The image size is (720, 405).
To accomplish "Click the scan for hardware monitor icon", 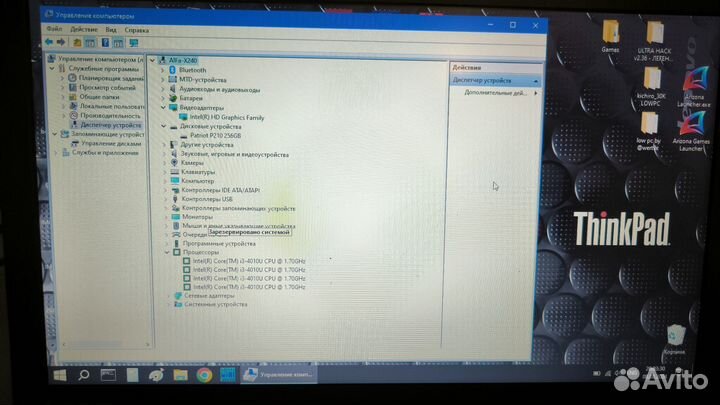I will [134, 43].
